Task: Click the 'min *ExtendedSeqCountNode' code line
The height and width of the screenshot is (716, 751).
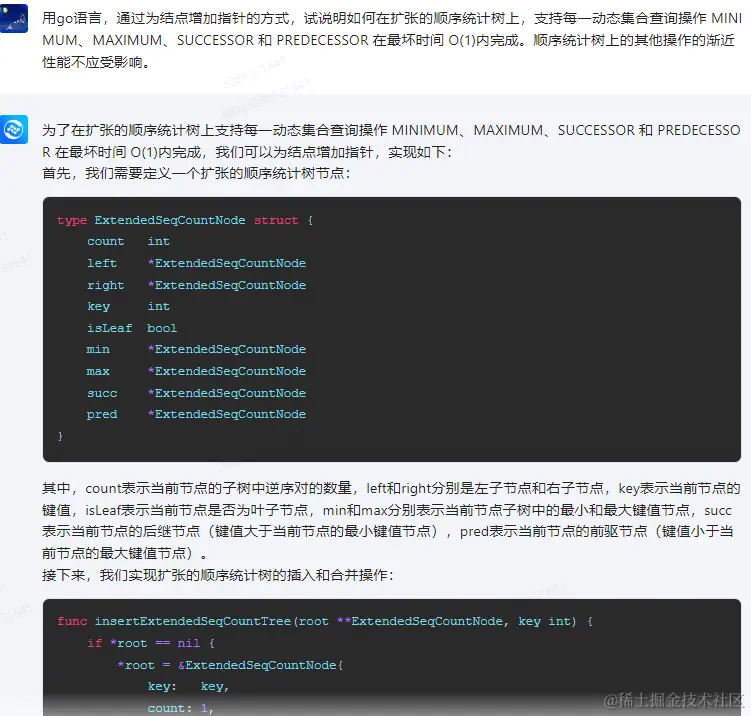Action: pyautogui.click(x=196, y=350)
